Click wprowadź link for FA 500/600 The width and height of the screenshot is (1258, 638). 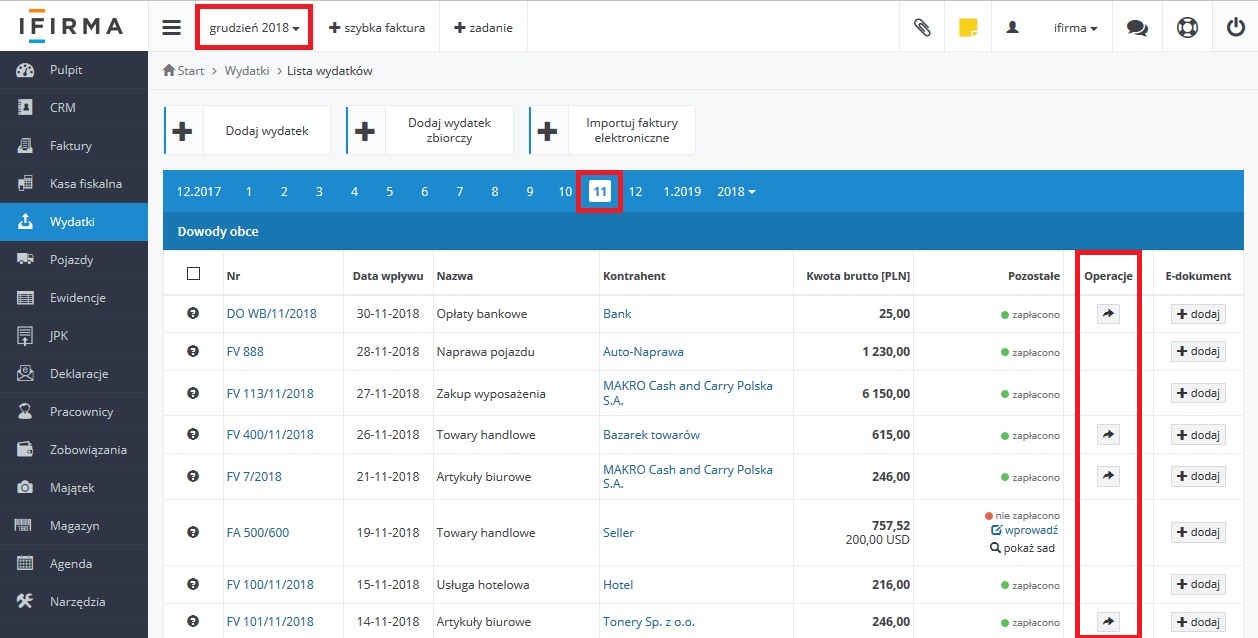(1024, 531)
